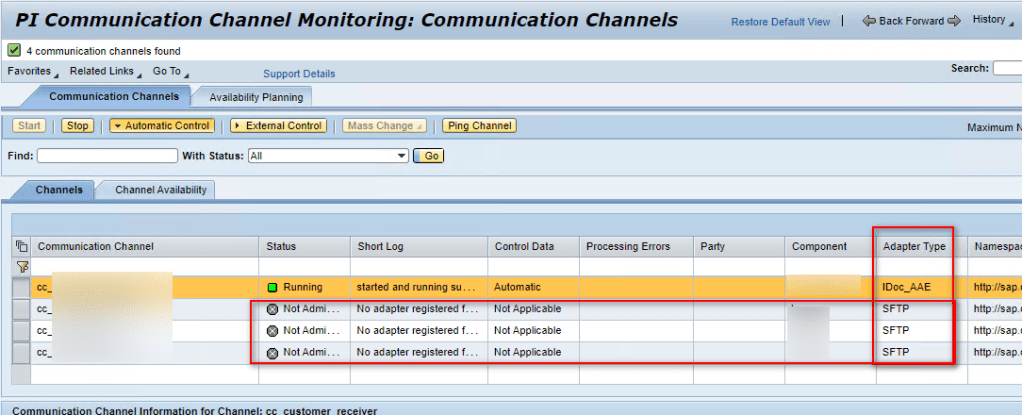Click the green Running status icon
This screenshot has height=415, width=1022.
pyautogui.click(x=273, y=287)
